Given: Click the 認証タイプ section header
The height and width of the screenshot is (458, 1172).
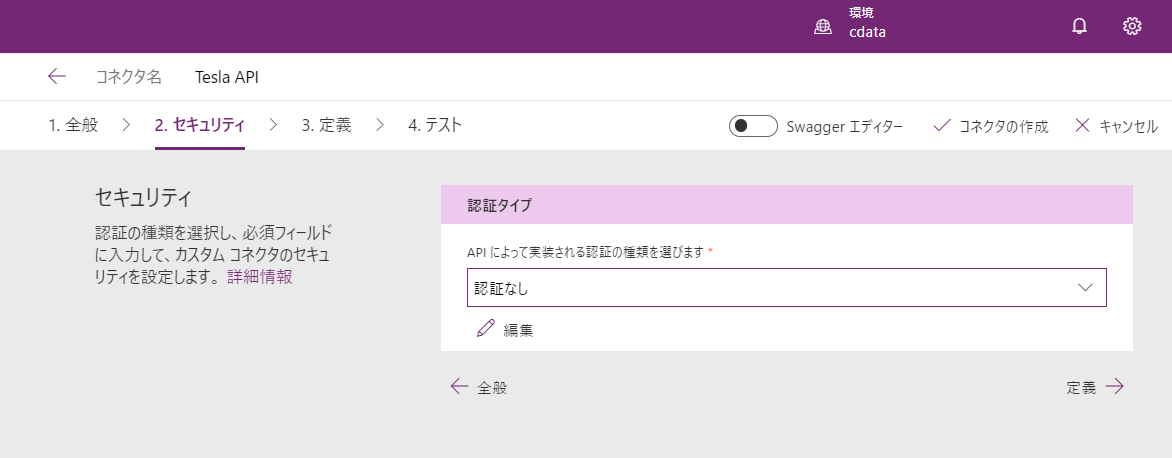Looking at the screenshot, I should click(787, 205).
